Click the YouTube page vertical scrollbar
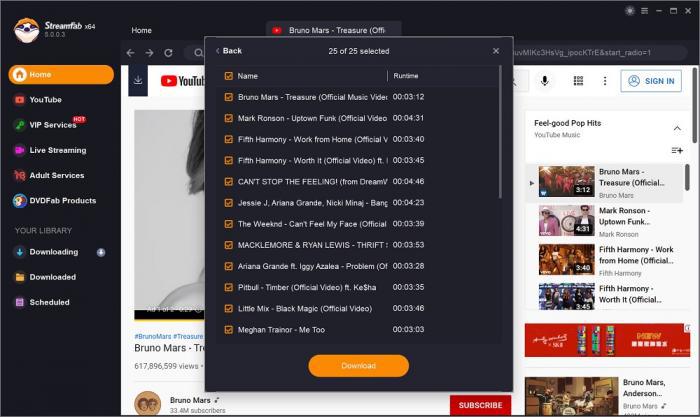 point(695,105)
